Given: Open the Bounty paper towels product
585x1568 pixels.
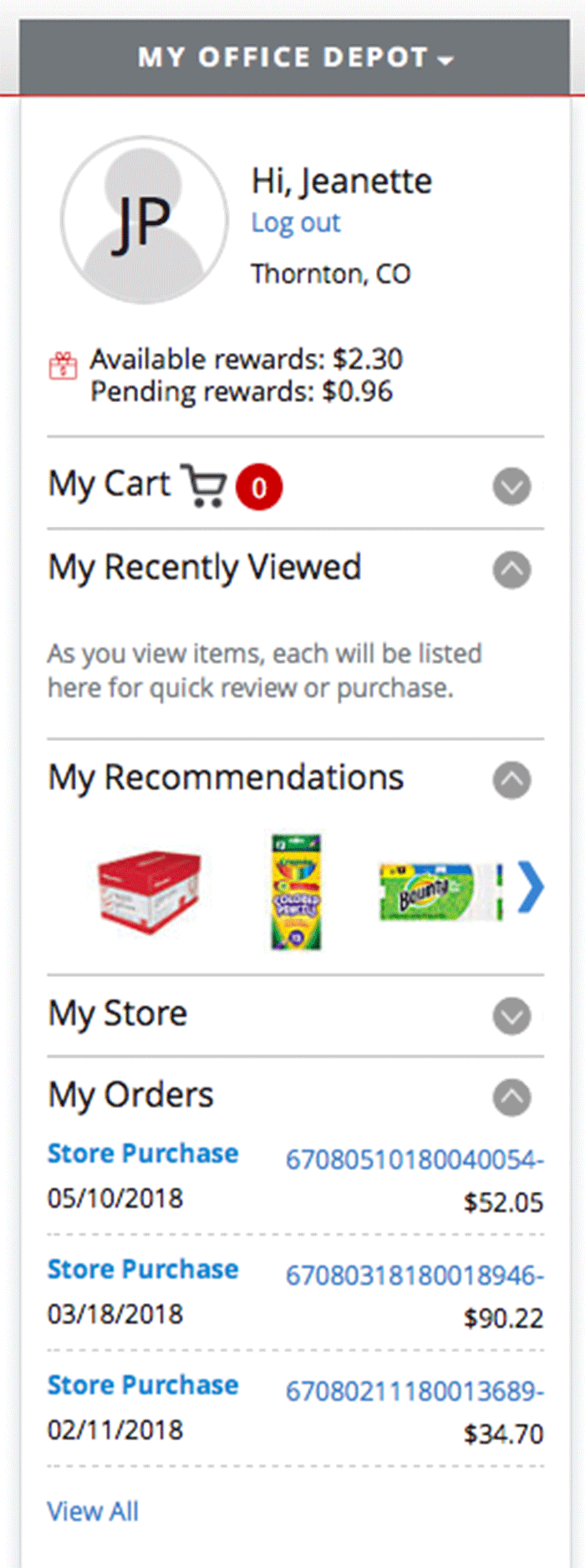Looking at the screenshot, I should point(440,891).
